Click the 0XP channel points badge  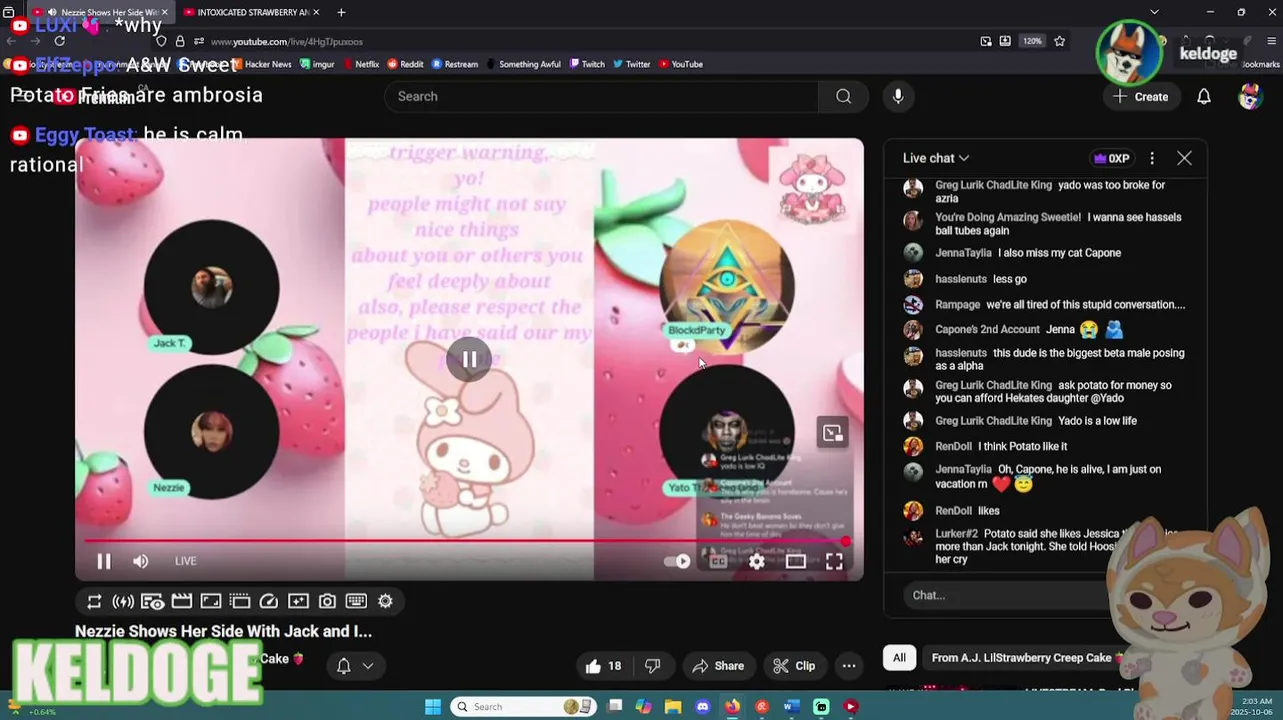tap(1112, 158)
